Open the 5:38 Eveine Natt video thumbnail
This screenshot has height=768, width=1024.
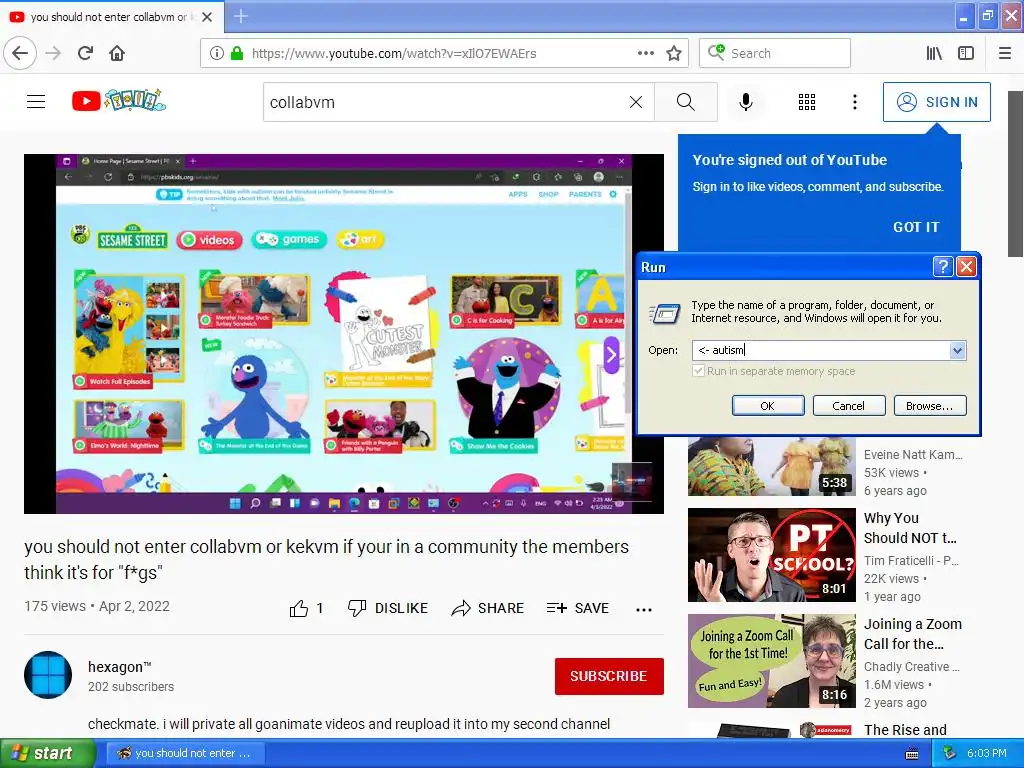(x=771, y=467)
